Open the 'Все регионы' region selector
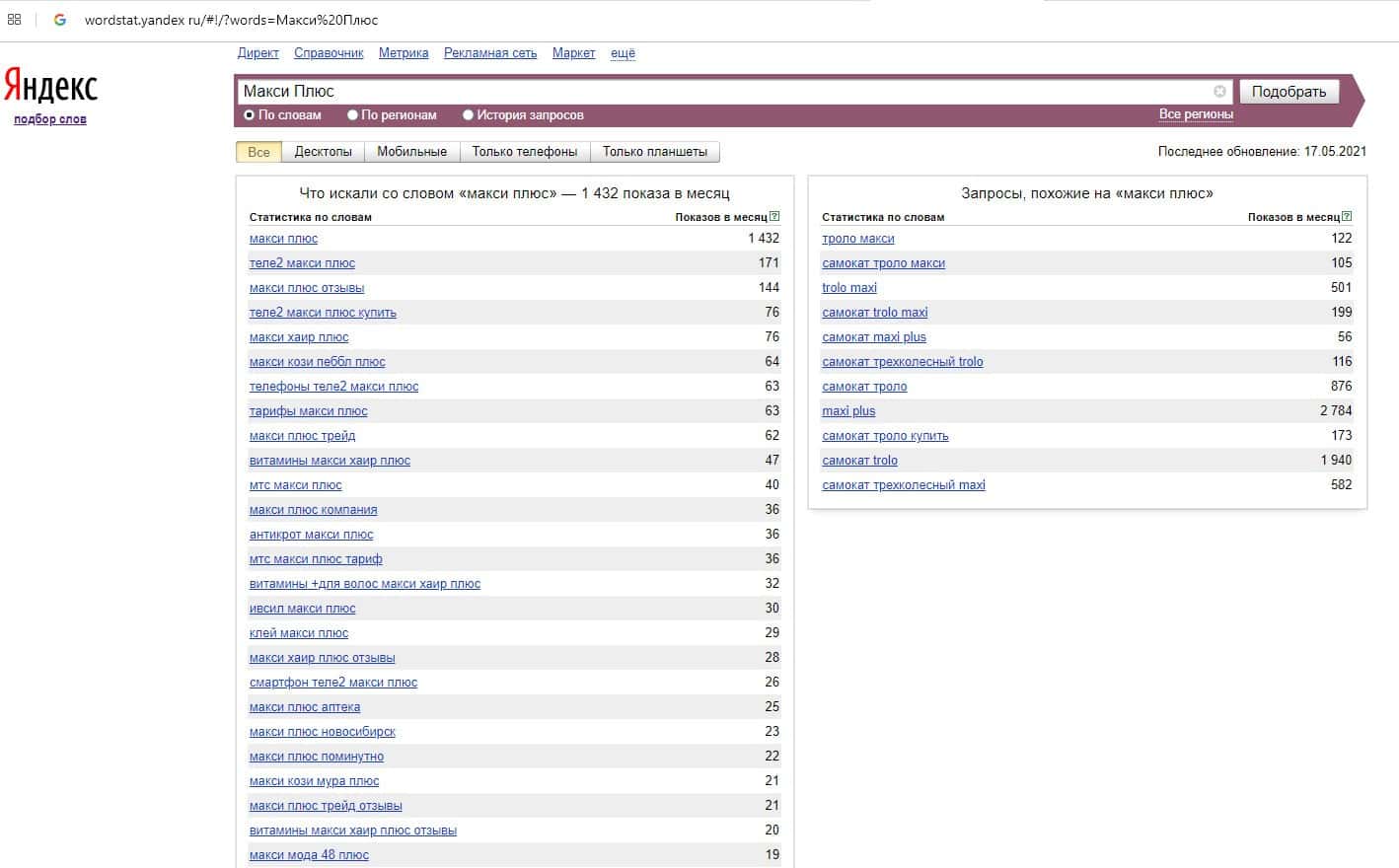Viewport: 1399px width, 868px height. pyautogui.click(x=1196, y=114)
